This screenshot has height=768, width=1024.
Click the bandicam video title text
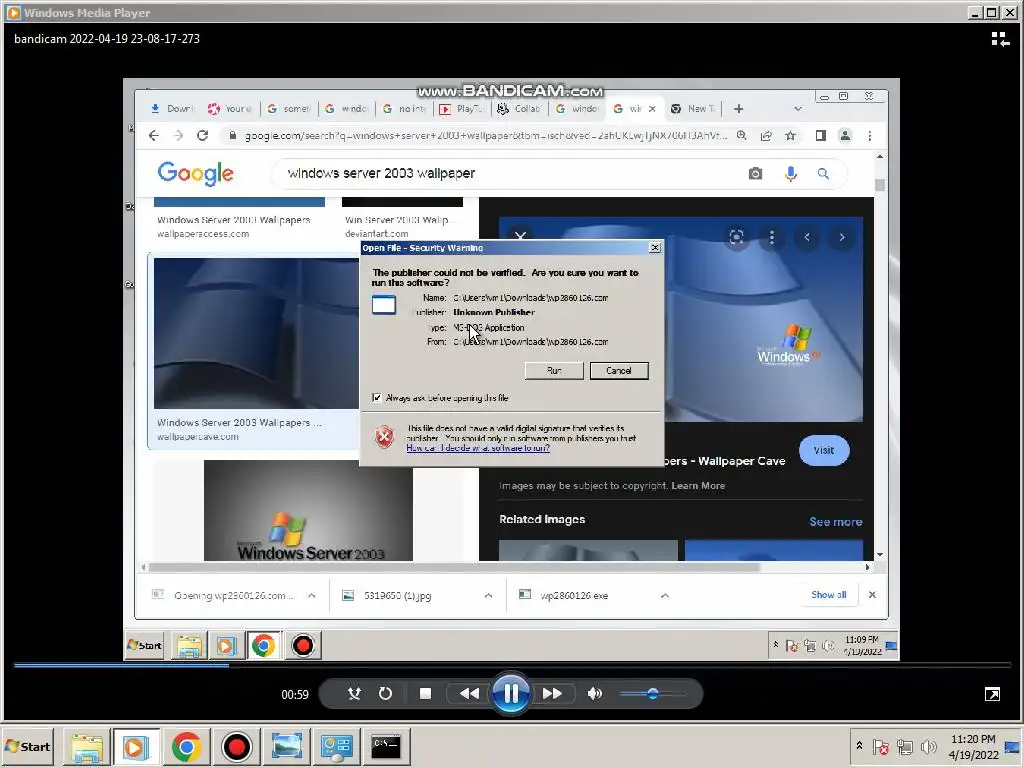click(x=107, y=39)
